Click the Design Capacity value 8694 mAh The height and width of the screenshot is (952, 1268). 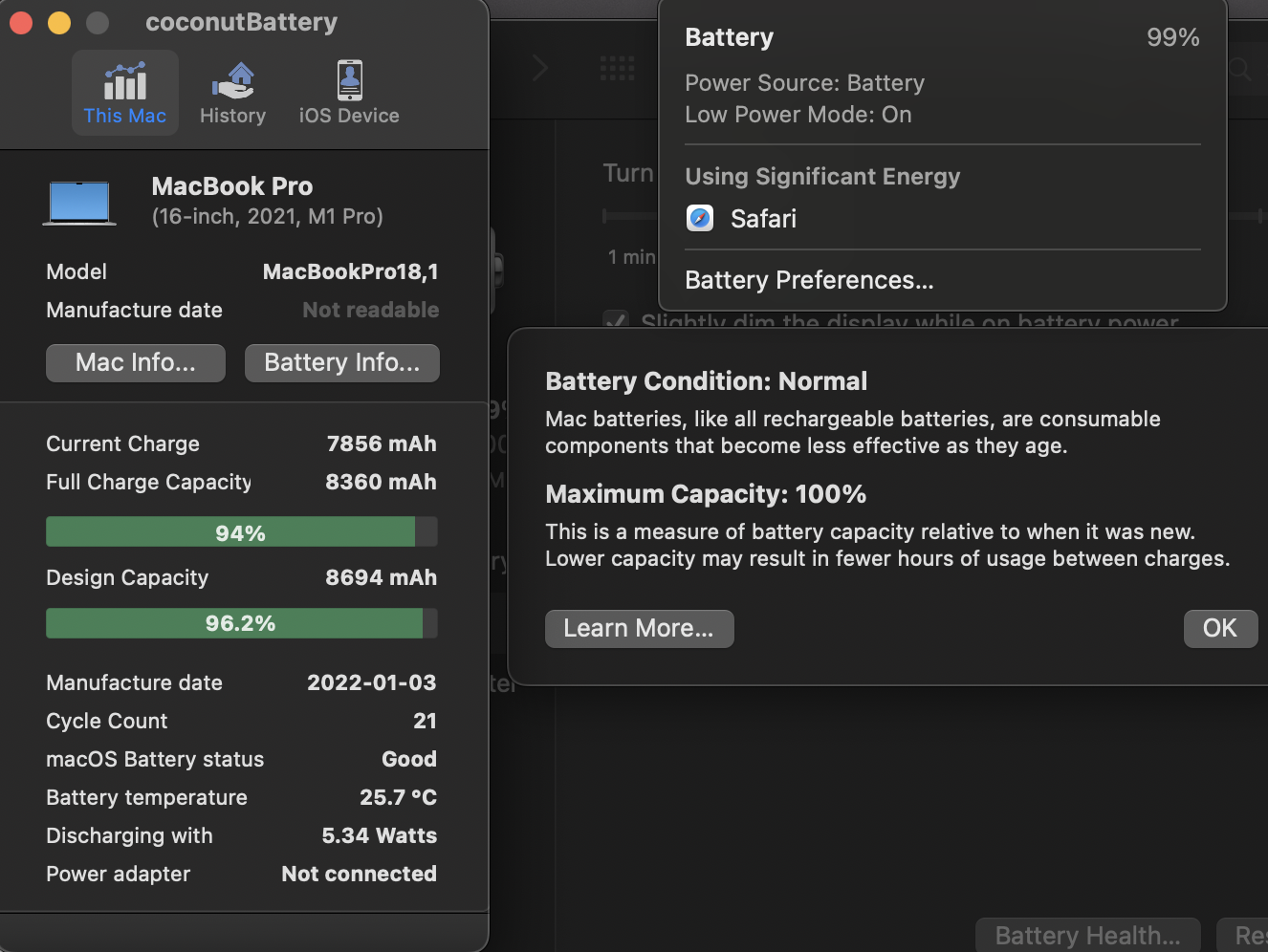click(x=381, y=577)
